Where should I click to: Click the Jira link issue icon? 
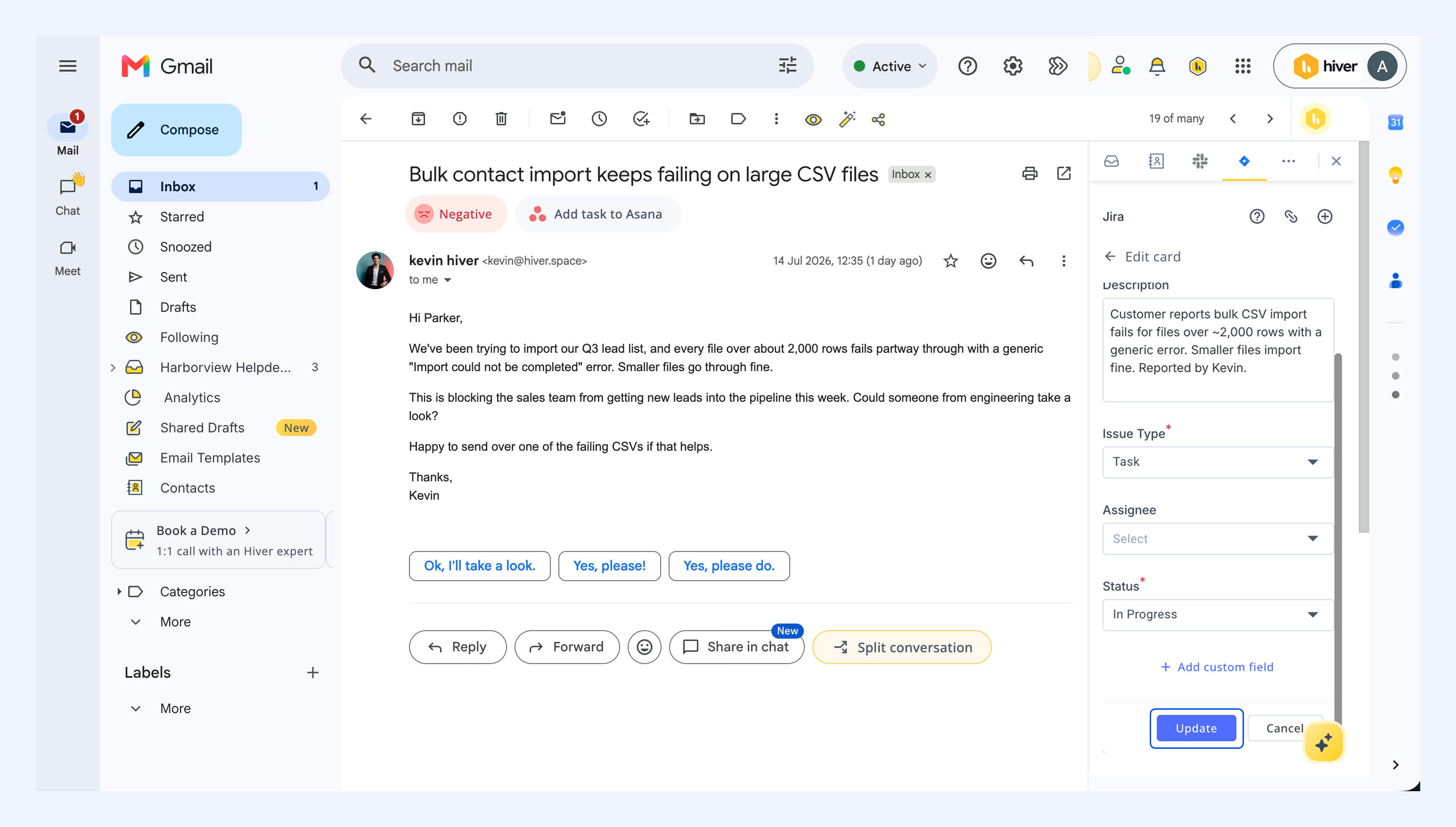click(x=1291, y=217)
